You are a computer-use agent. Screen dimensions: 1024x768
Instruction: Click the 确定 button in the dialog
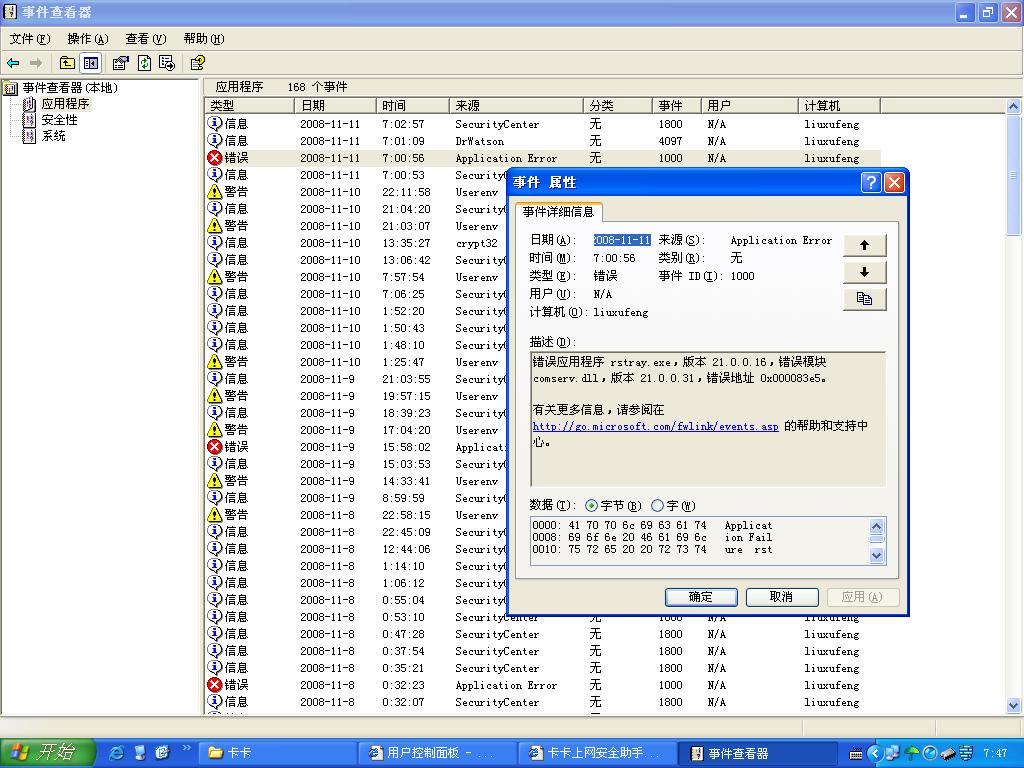click(700, 597)
